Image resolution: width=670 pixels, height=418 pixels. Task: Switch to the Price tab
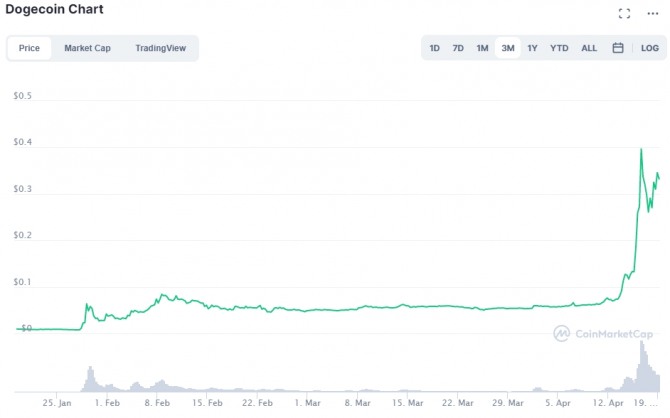[29, 48]
